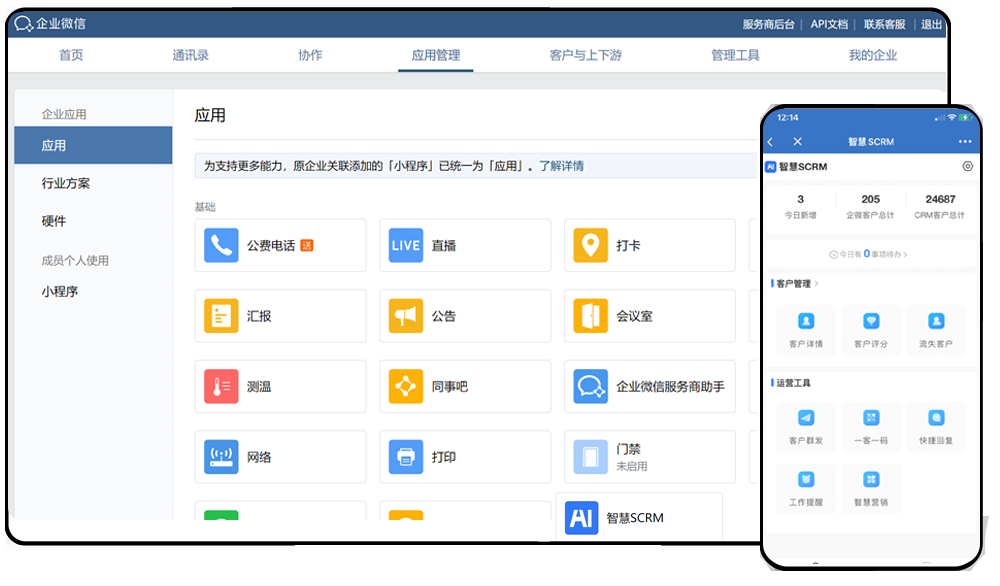Image resolution: width=1000 pixels, height=586 pixels.
Task: Open the 我的企业 tab
Action: (872, 55)
